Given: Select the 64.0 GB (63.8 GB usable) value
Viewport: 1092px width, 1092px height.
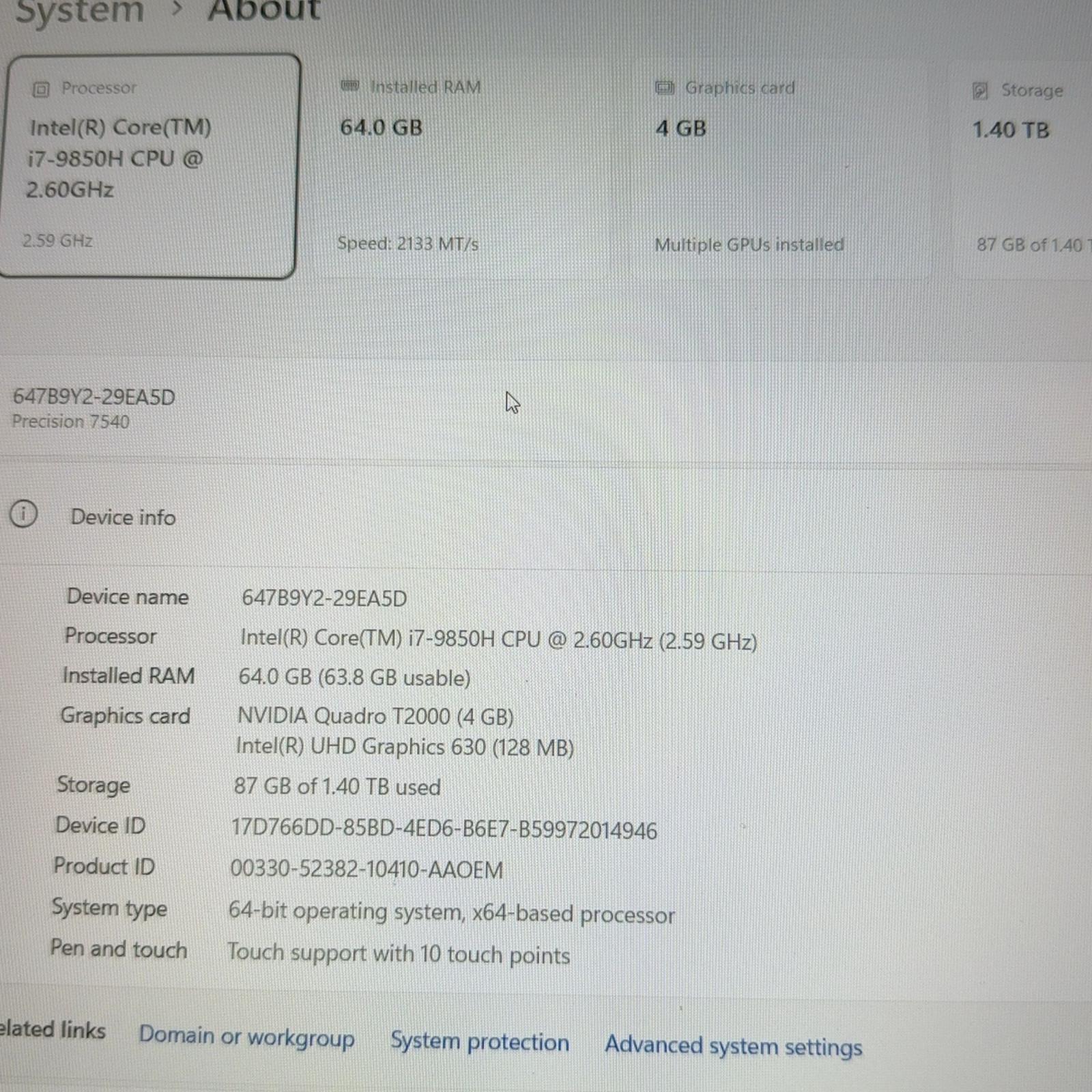Looking at the screenshot, I should tap(354, 677).
